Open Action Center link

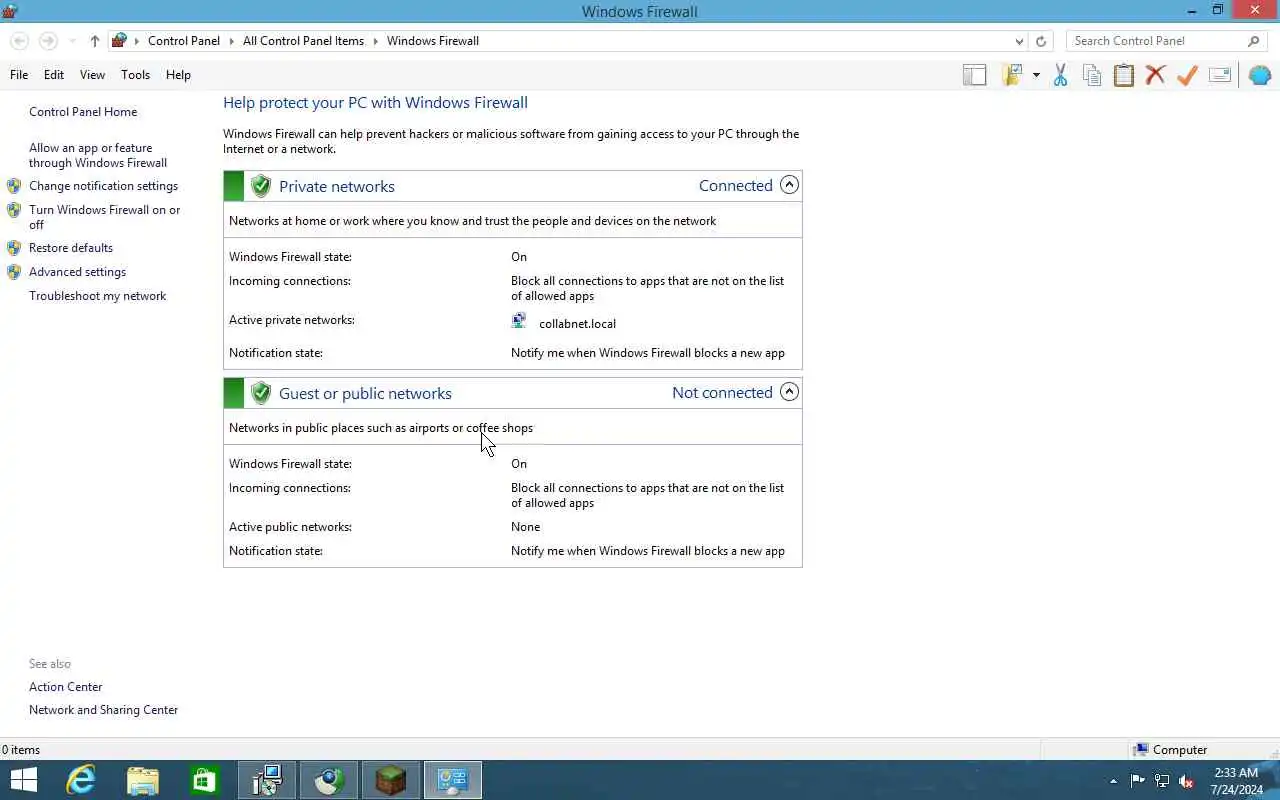point(65,687)
